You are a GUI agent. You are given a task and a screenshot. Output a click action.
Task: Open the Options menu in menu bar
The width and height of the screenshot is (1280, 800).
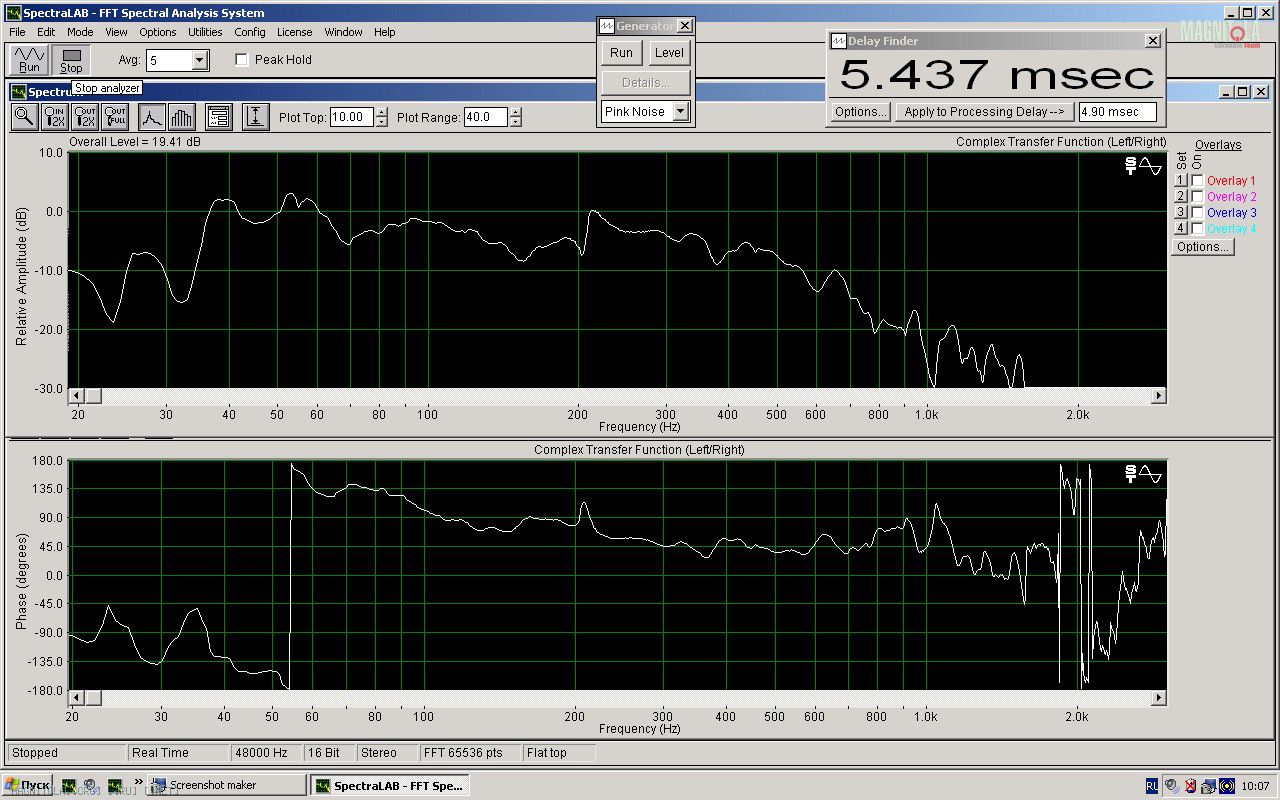(157, 32)
